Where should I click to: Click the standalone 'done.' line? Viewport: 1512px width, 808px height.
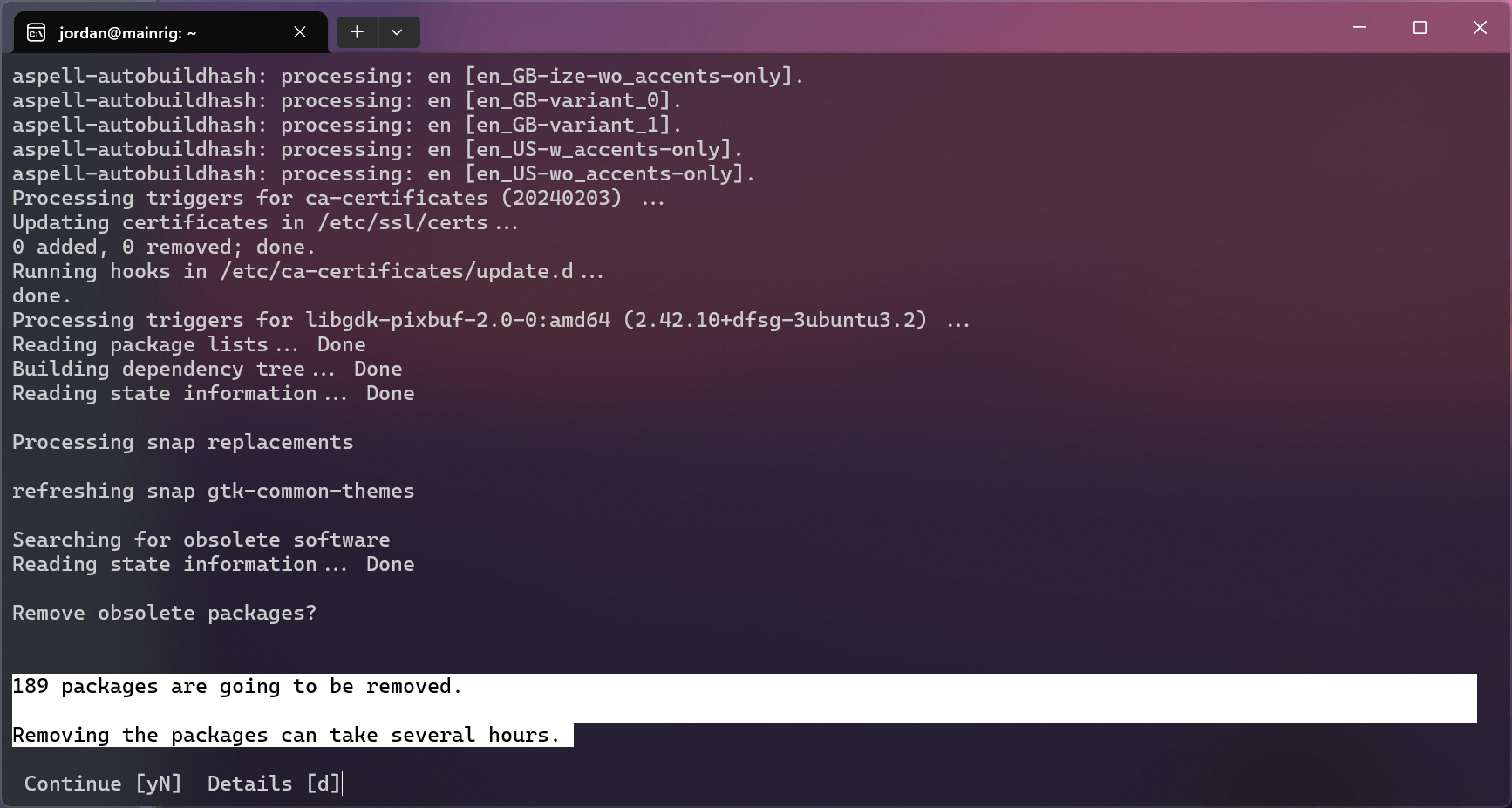[42, 295]
